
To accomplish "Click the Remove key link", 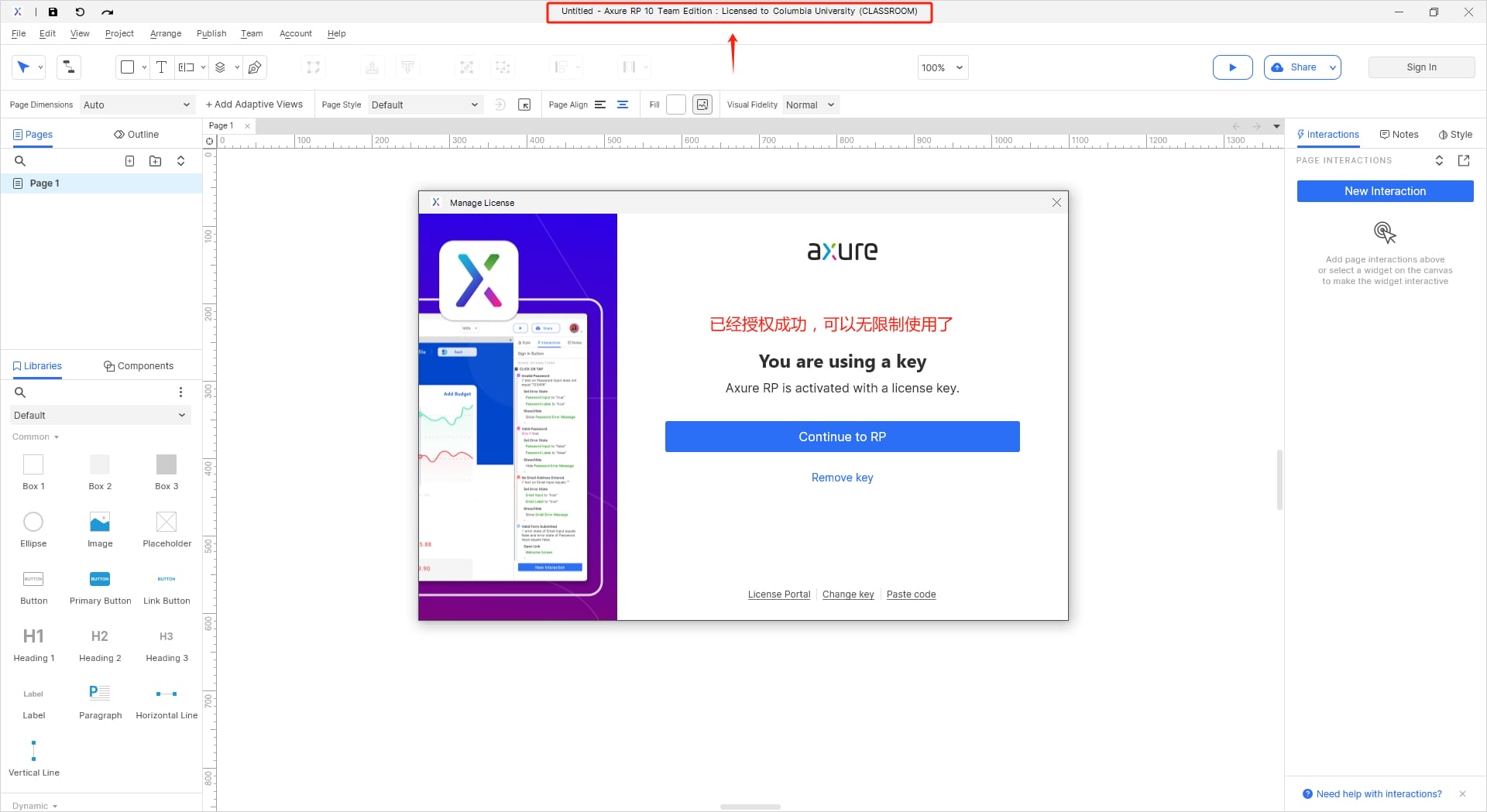I will click(842, 478).
